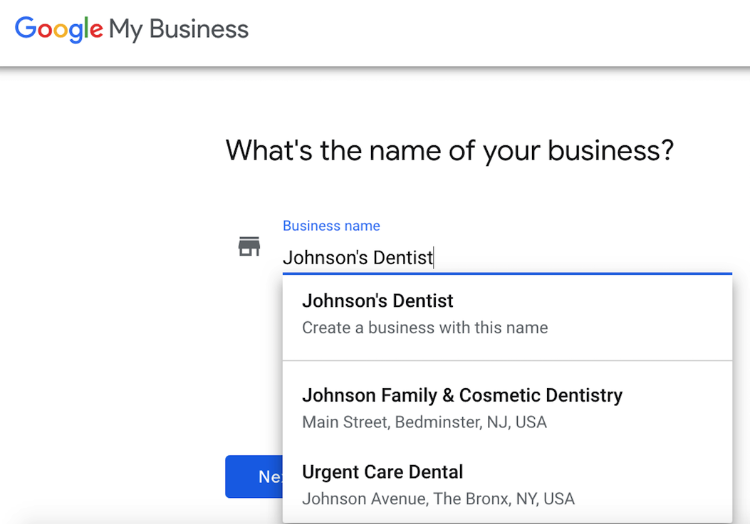Image resolution: width=750 pixels, height=524 pixels.
Task: Click "Main Street, Bedminster, NJ, USA" address
Action: point(424,423)
